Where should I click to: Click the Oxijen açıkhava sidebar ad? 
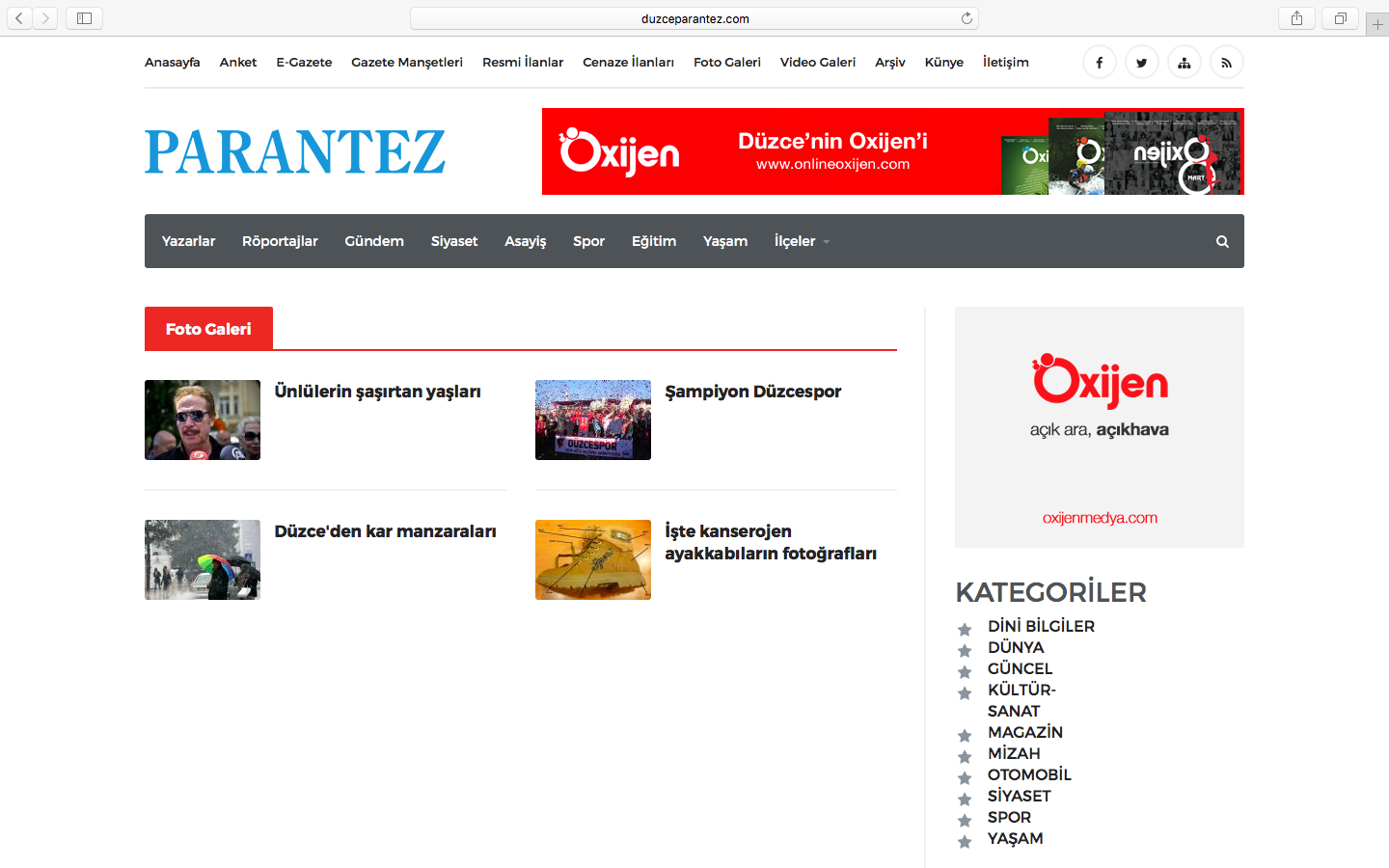(1100, 427)
